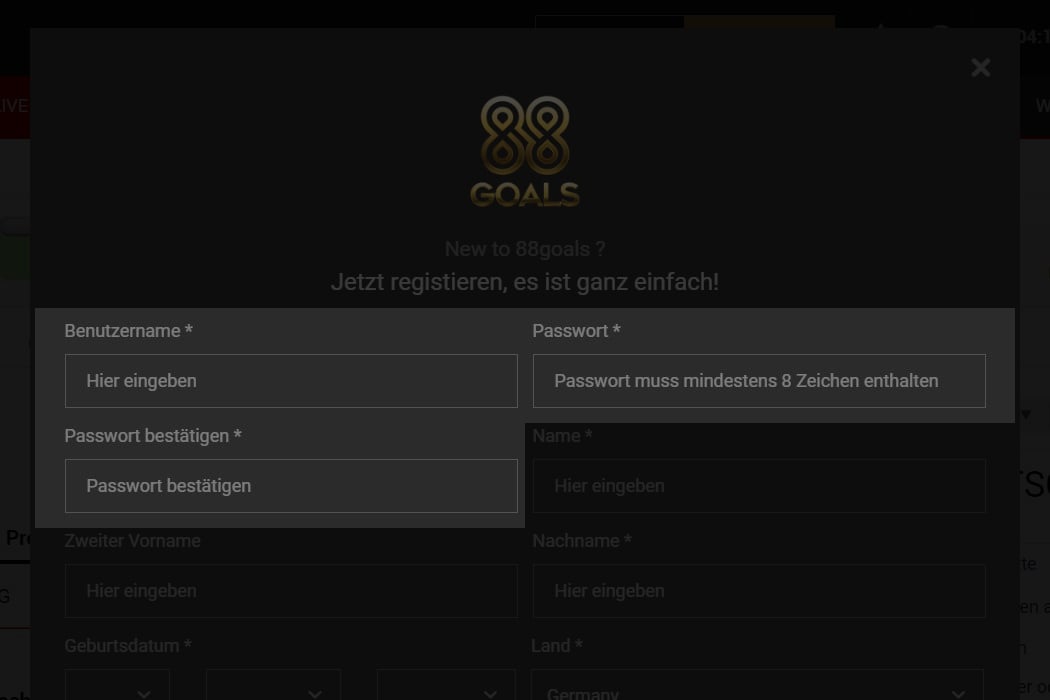This screenshot has height=700, width=1050.
Task: Select the Passwort bestätigen input box
Action: coord(291,486)
